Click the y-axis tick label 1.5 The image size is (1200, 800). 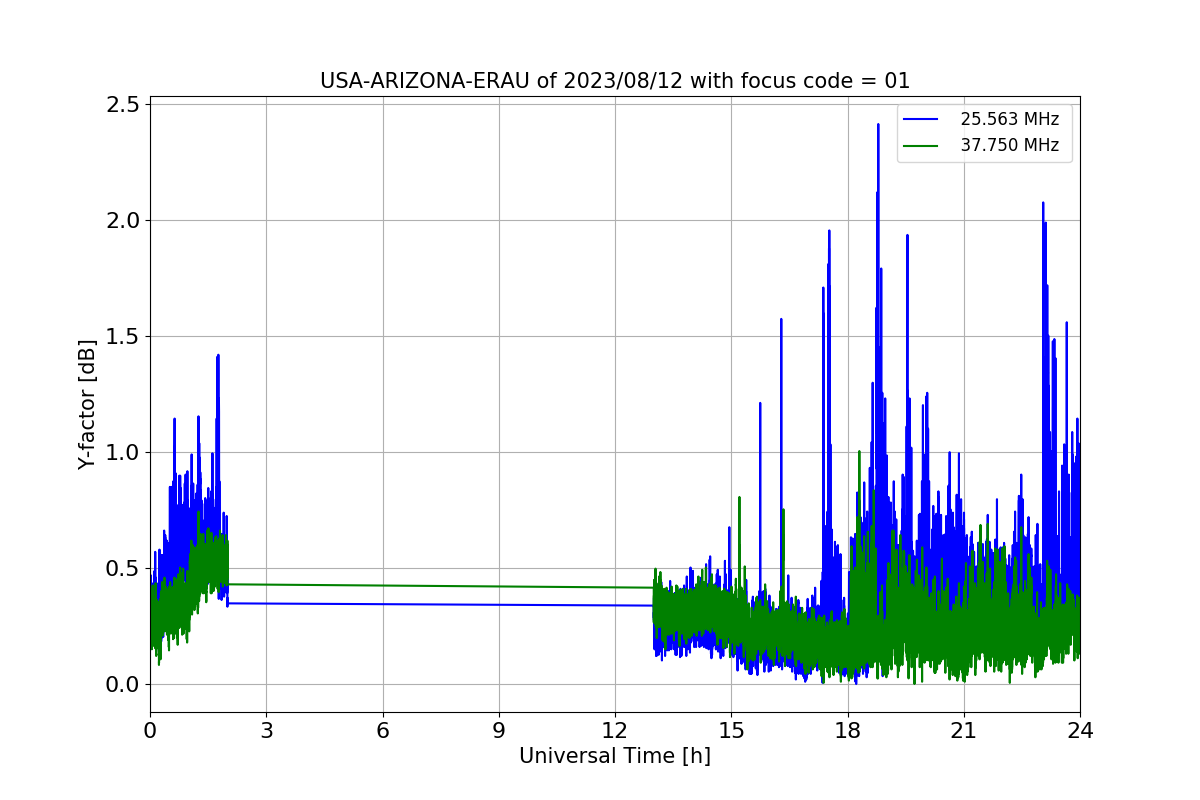(x=122, y=337)
